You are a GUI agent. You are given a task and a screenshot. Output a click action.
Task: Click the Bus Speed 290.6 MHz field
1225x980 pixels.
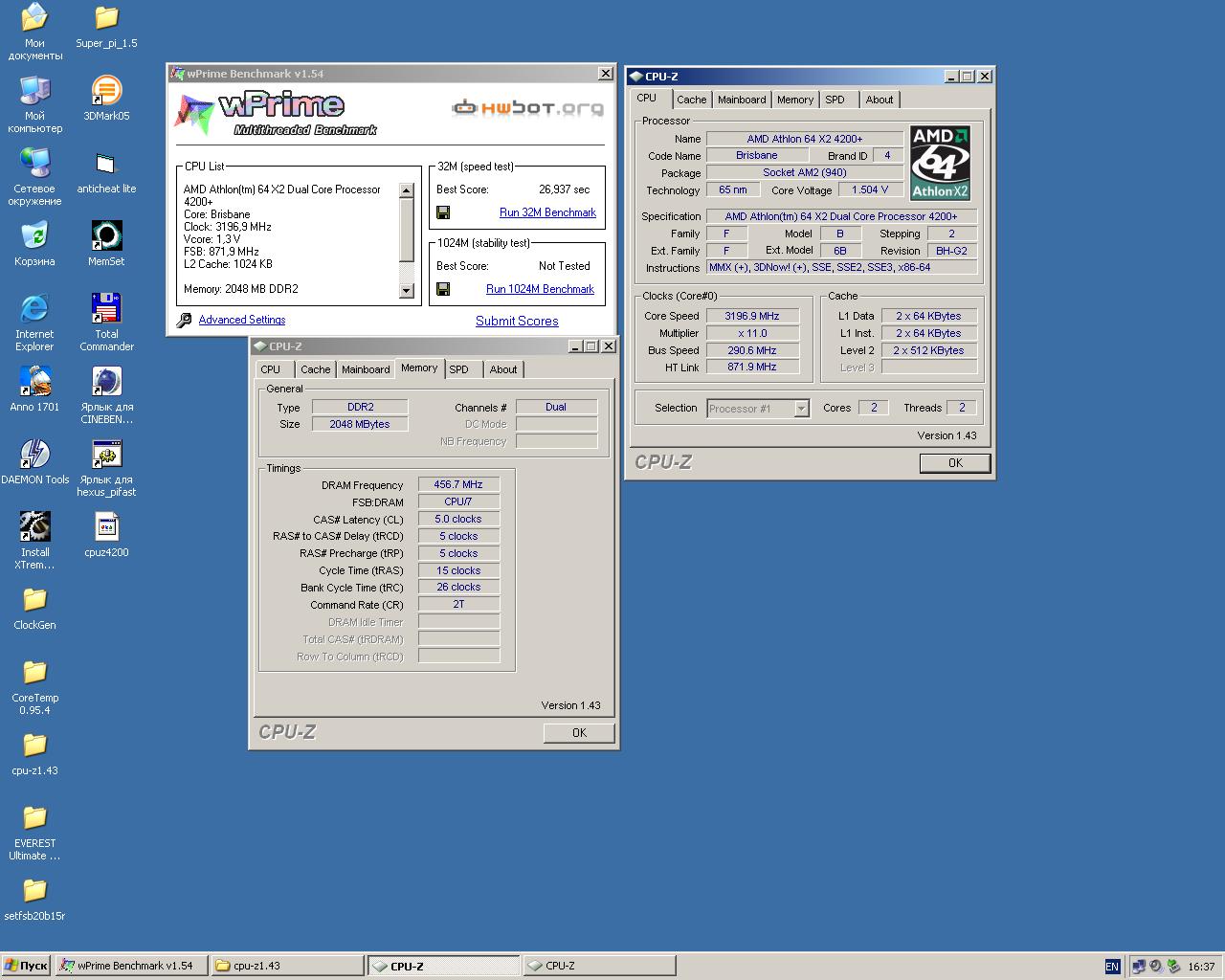[752, 350]
